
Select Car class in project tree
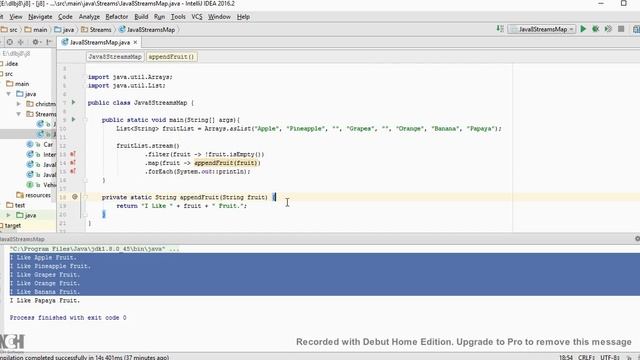[40, 144]
